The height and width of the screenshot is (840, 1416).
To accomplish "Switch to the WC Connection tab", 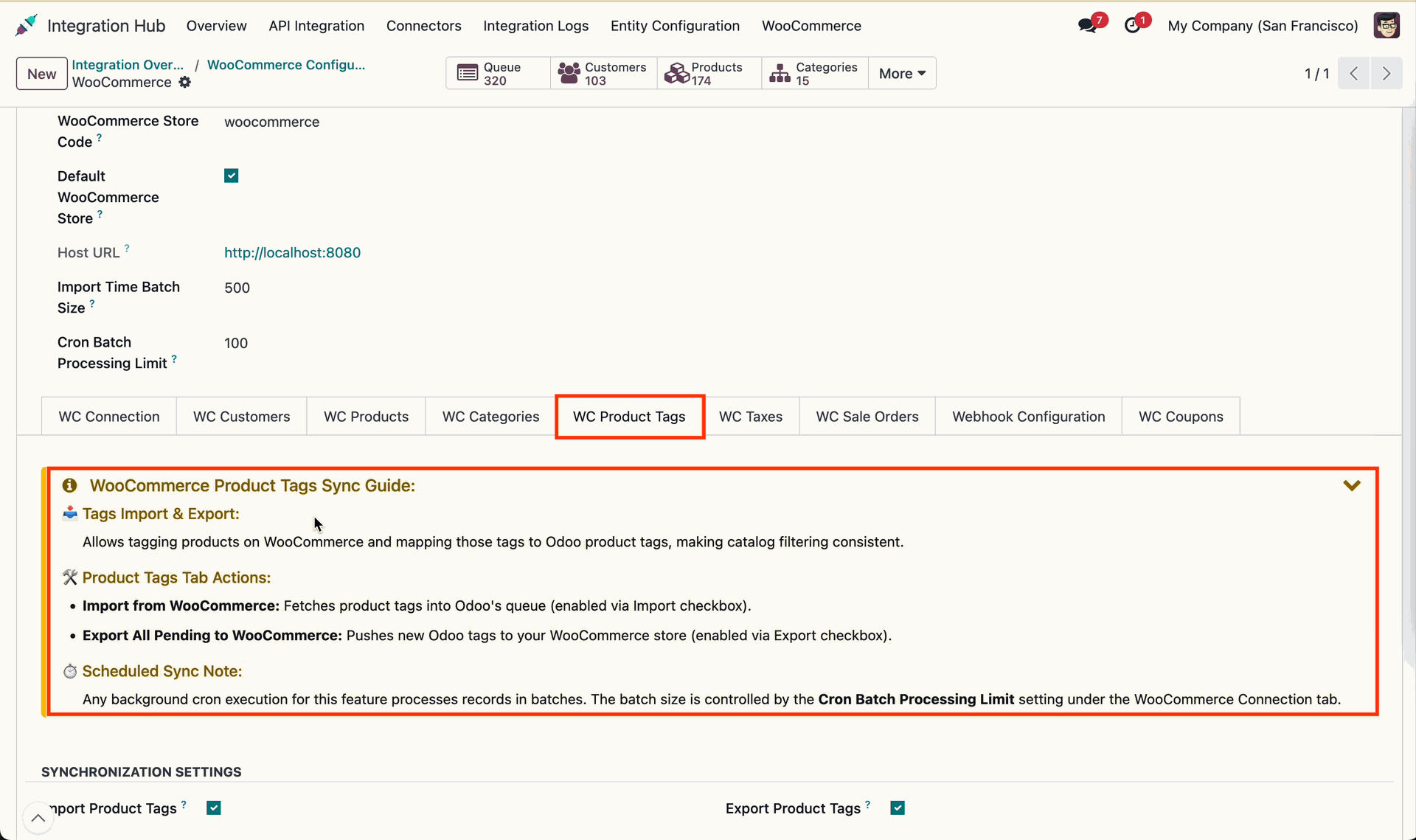I will (x=109, y=417).
